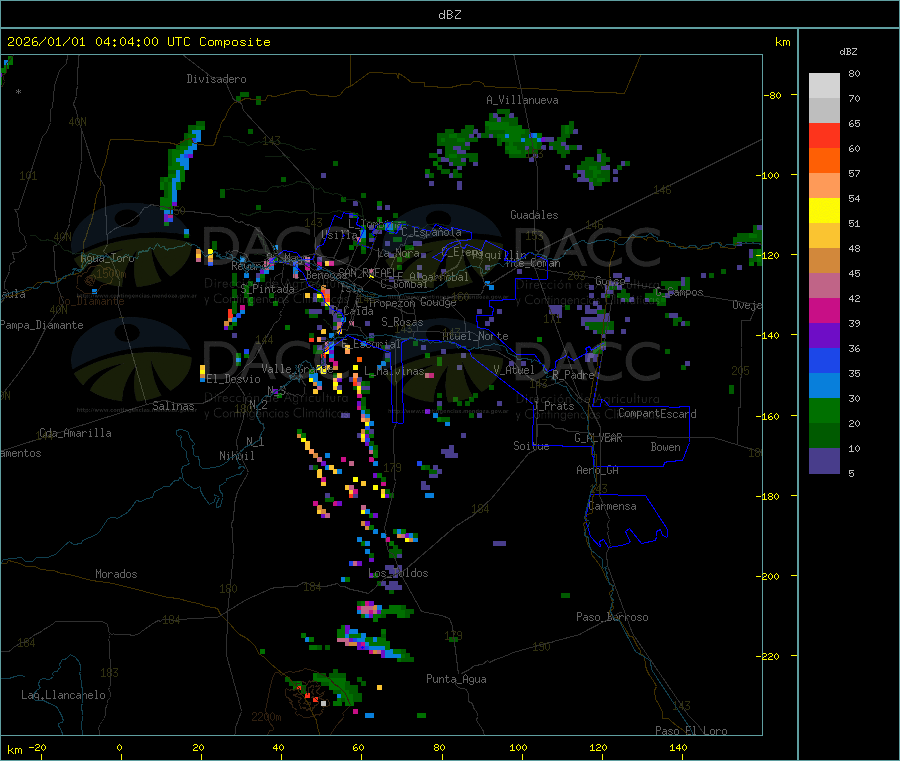Viewport: 900px width, 761px height.
Task: Click the R_Padre map label
Action: tap(573, 375)
